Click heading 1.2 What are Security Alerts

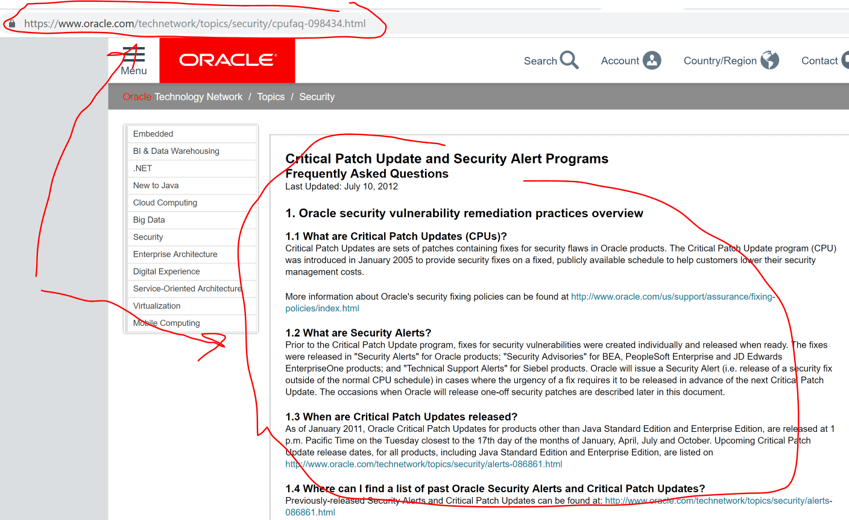358,333
